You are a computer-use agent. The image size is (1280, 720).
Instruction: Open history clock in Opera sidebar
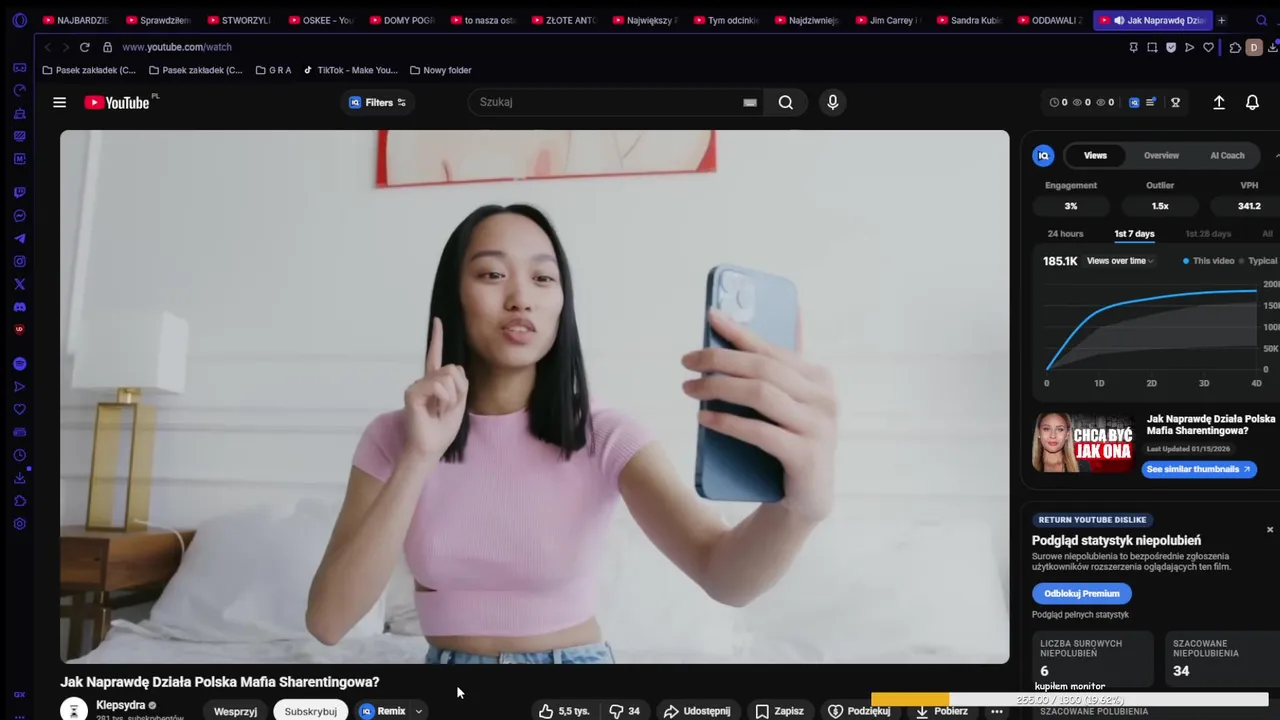(19, 455)
